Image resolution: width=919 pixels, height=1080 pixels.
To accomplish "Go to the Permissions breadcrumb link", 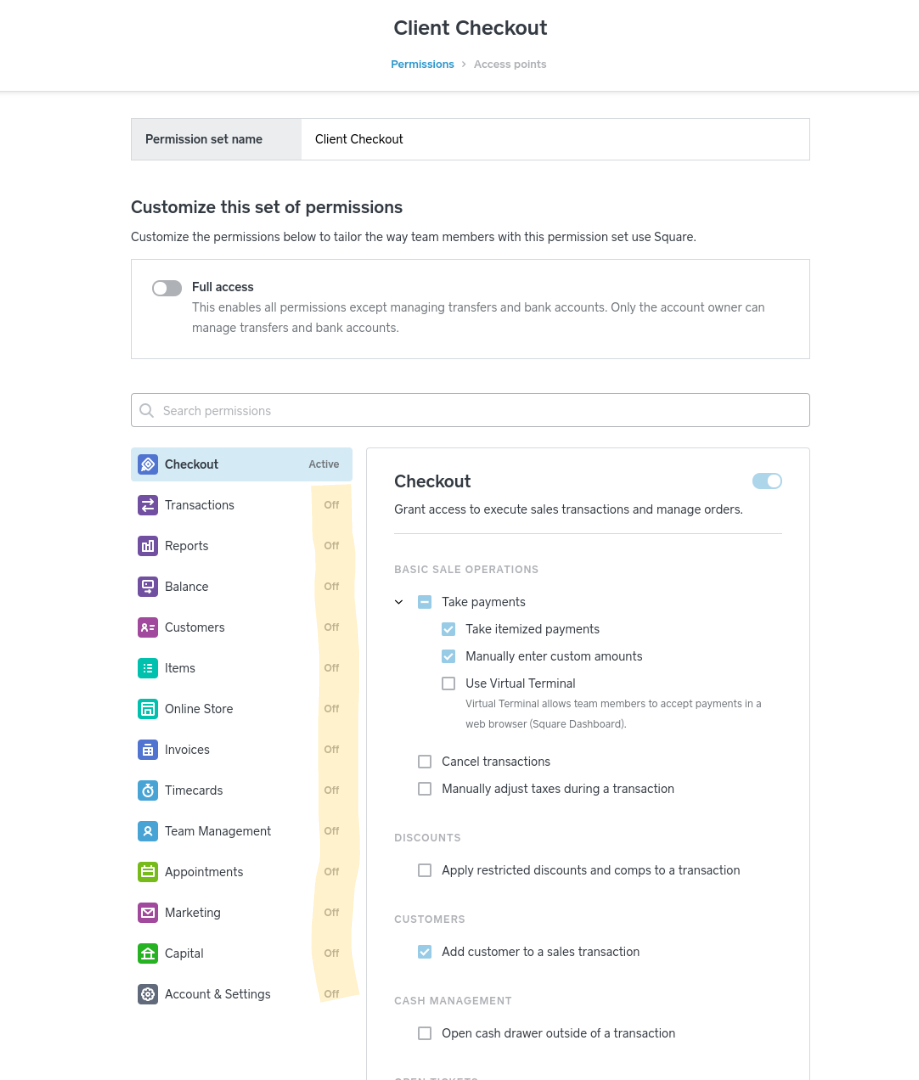I will point(422,64).
